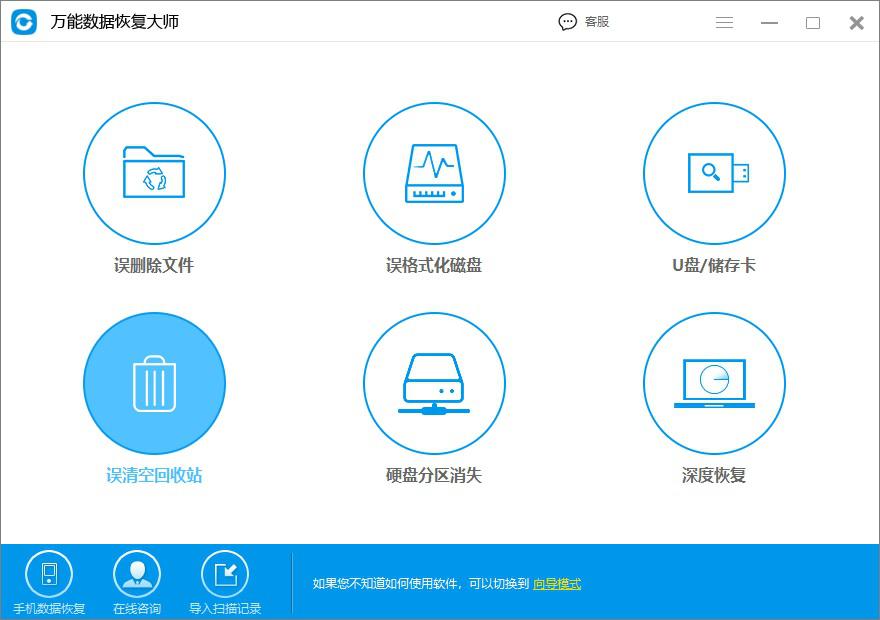This screenshot has height=620, width=880.
Task: Click the U盘/储存卡 text label
Action: [714, 265]
